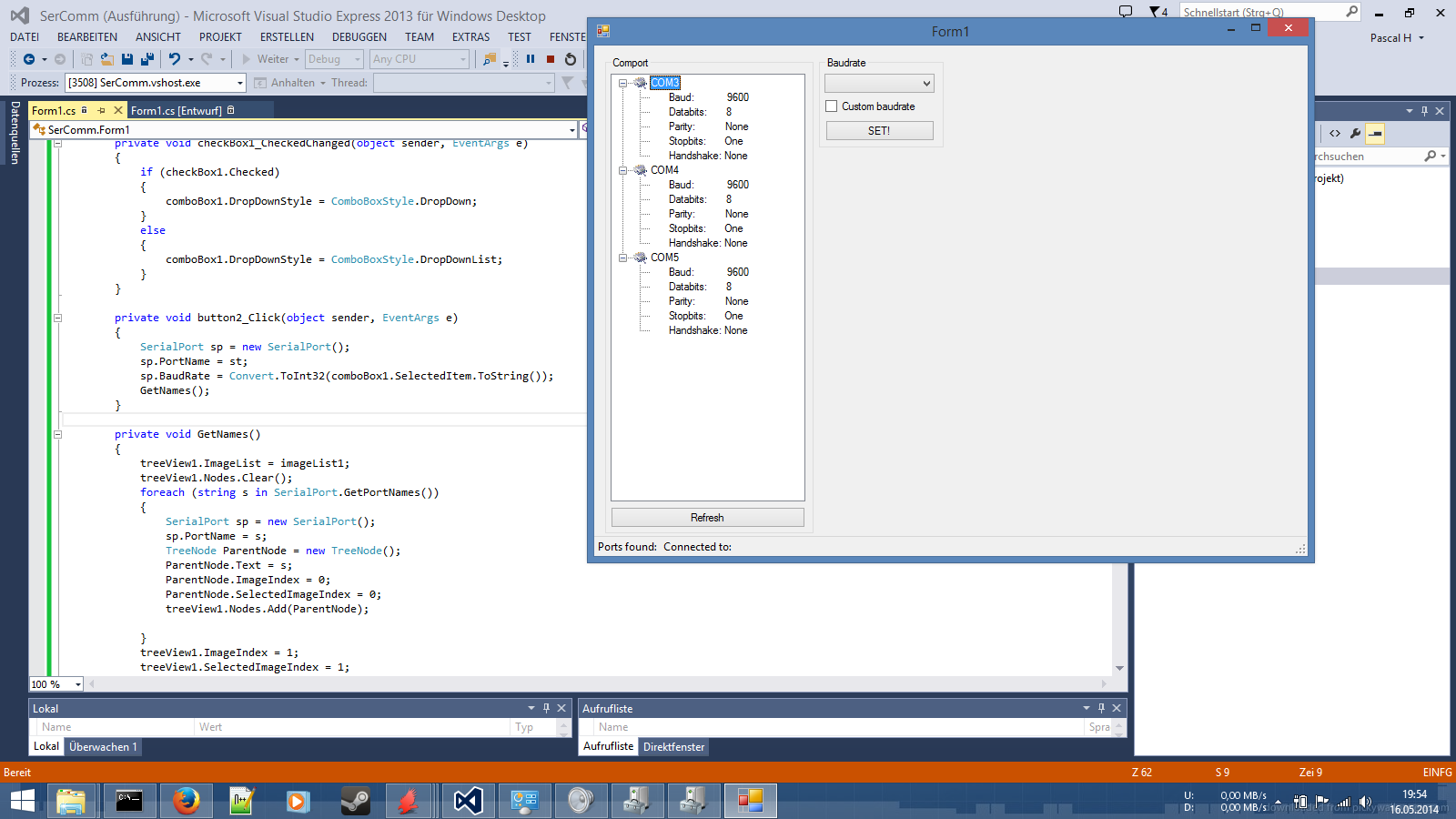
Task: Click the Visual Studio taskbar icon
Action: click(468, 801)
